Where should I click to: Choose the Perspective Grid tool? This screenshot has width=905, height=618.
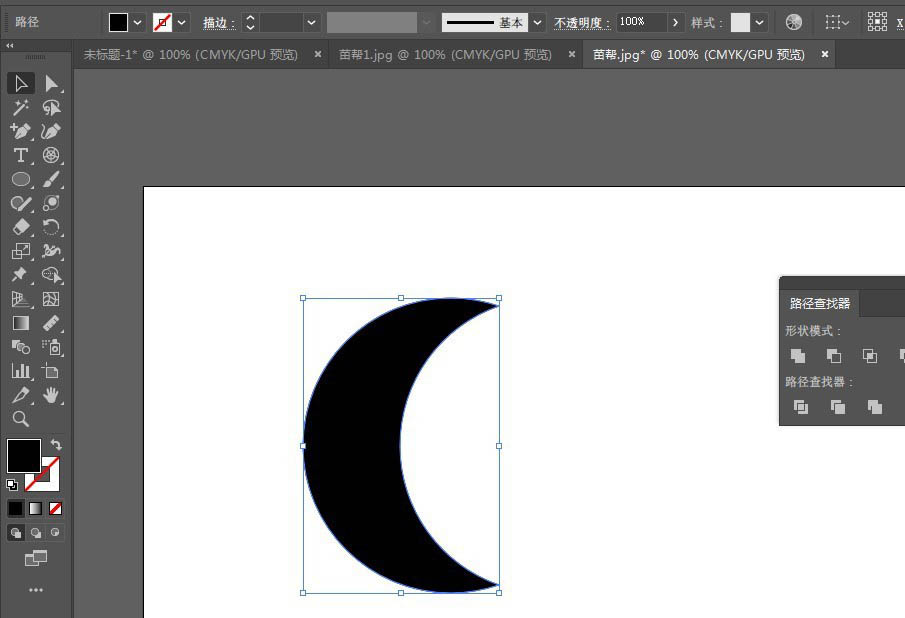coord(21,299)
